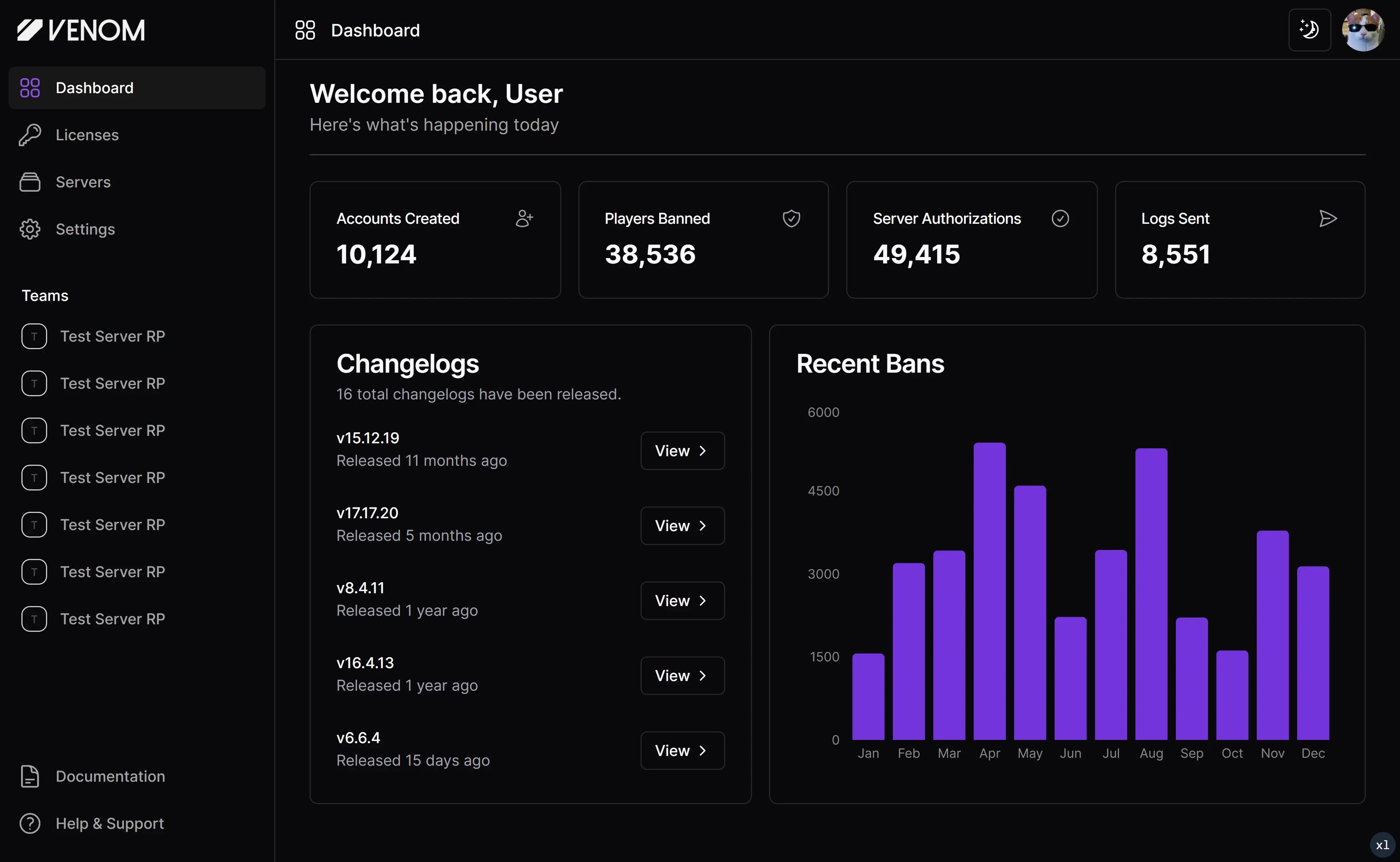
Task: View changelog v16.4.13
Action: (x=682, y=676)
